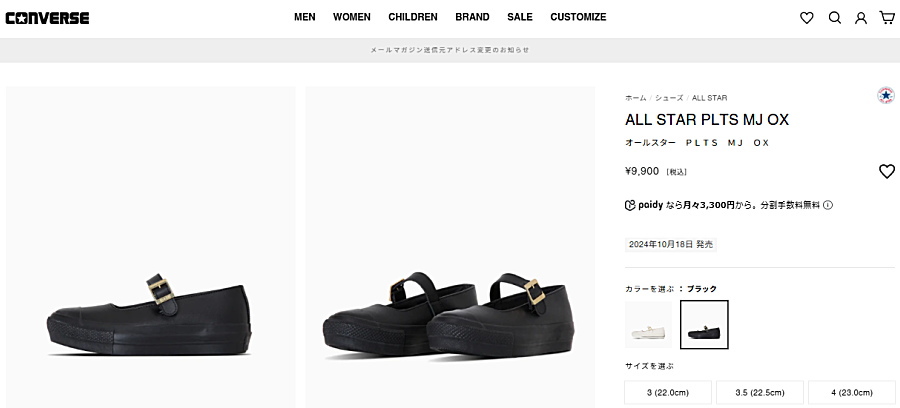
Task: Click the Converse logo
Action: pos(47,18)
